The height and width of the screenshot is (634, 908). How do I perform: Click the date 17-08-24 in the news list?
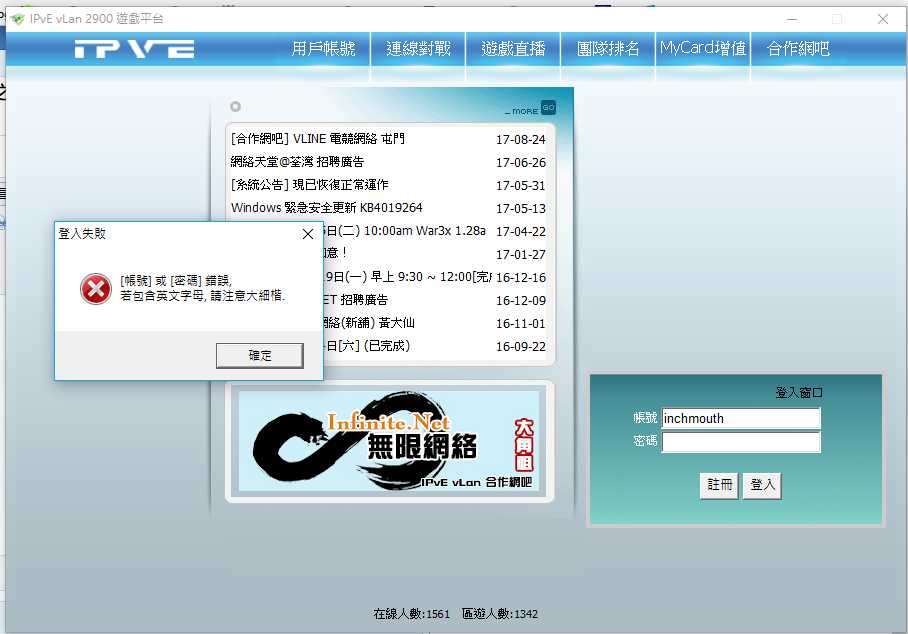pos(521,140)
